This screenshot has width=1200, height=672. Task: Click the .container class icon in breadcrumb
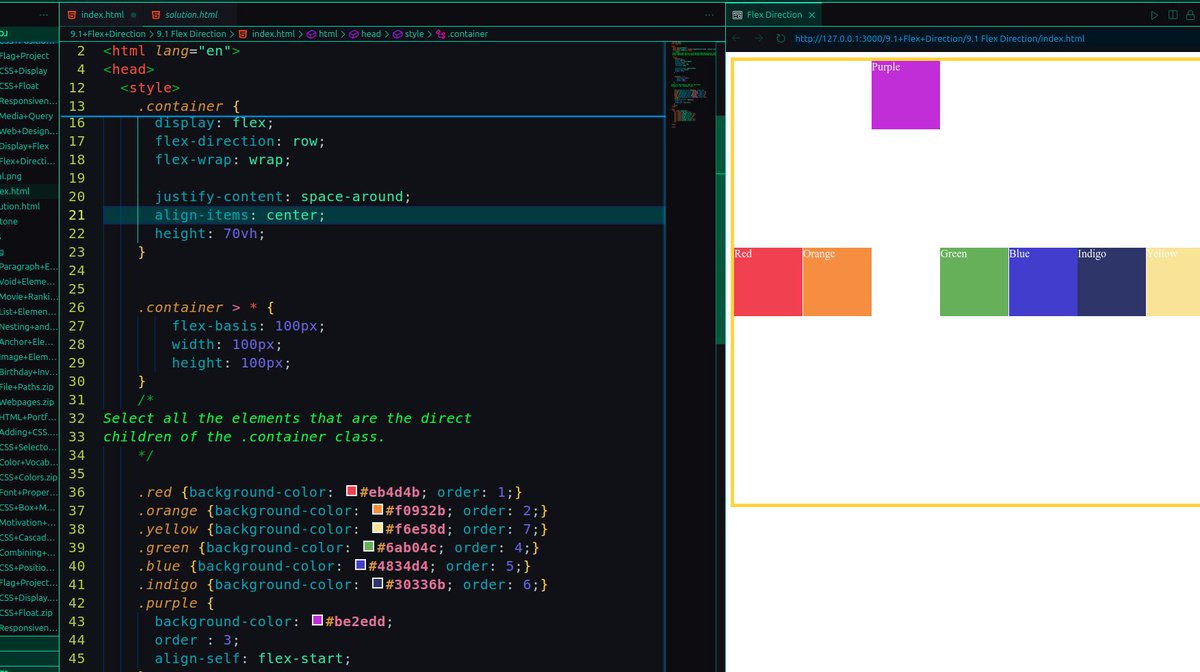point(441,34)
